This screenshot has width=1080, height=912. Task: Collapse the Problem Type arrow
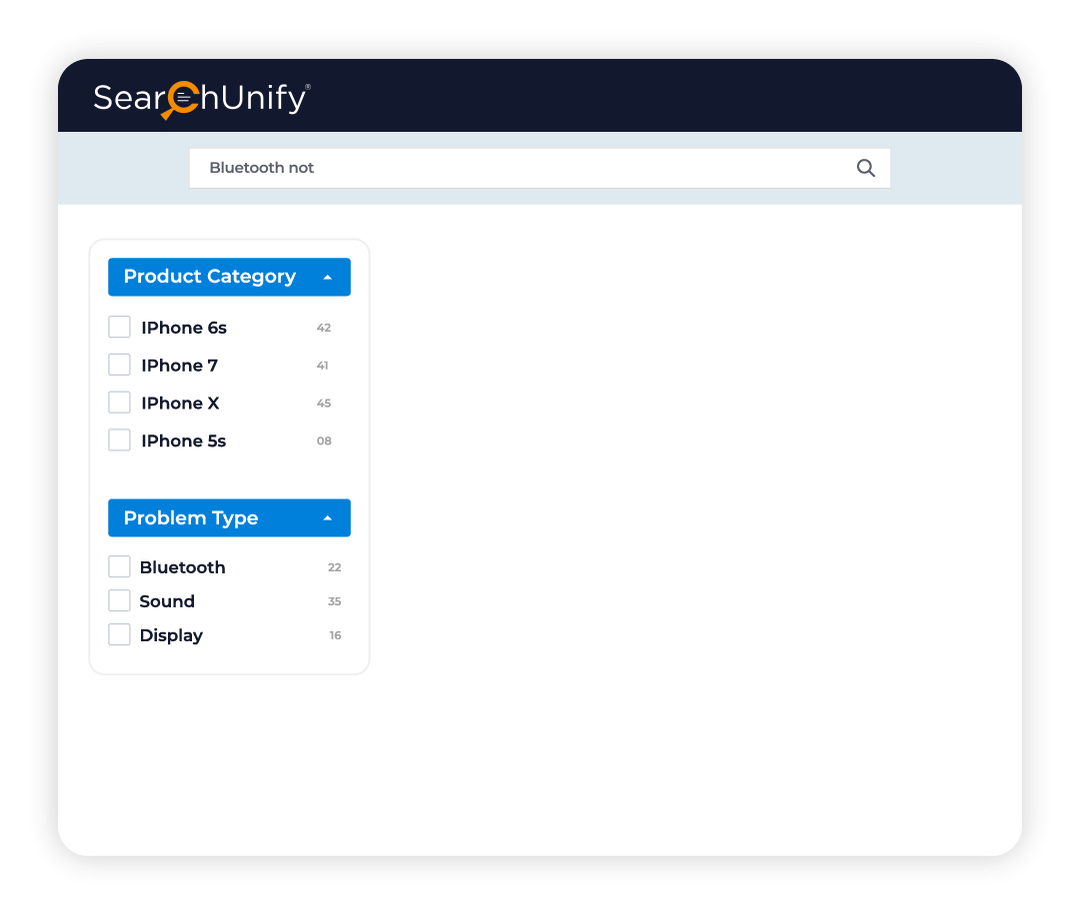coord(328,518)
